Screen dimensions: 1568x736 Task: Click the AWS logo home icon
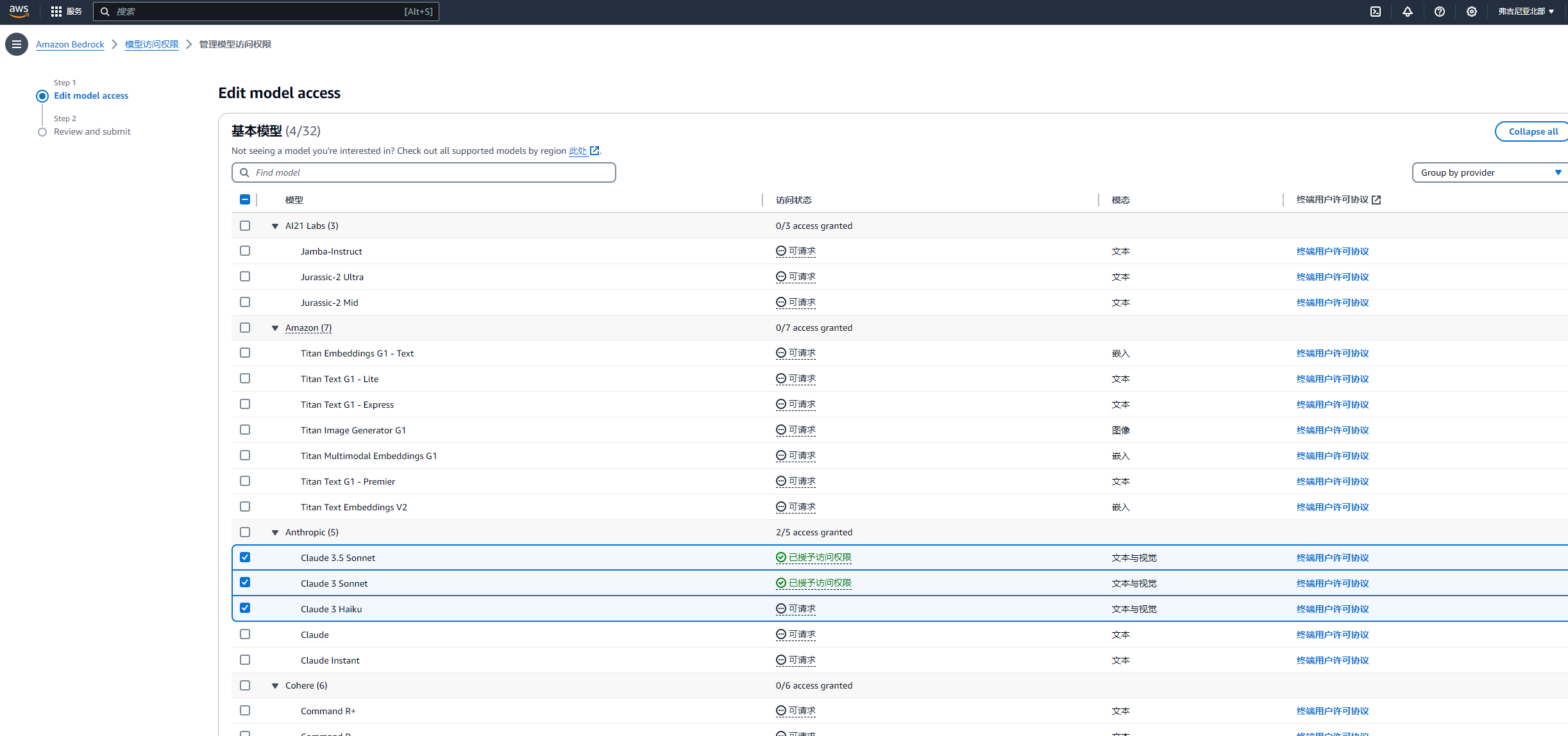(x=19, y=11)
